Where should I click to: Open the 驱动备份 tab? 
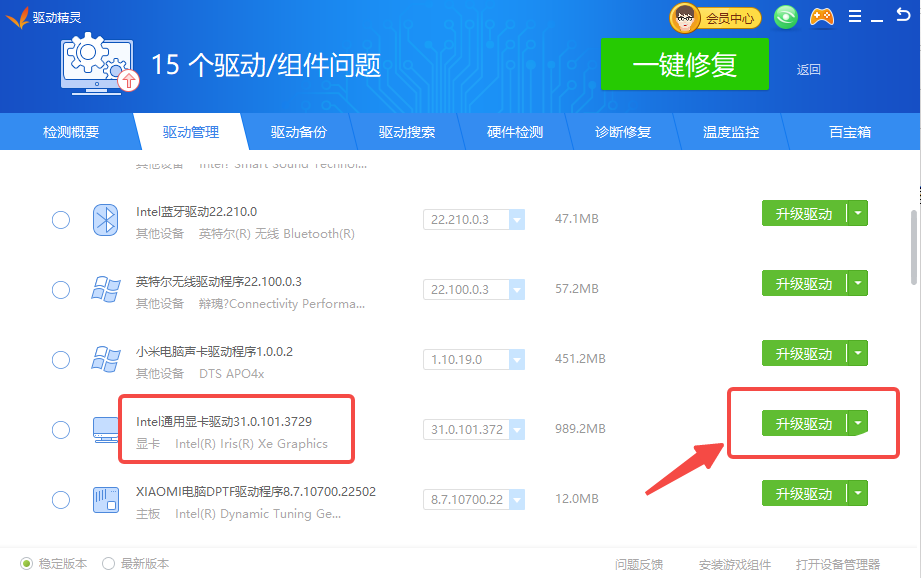tap(298, 132)
